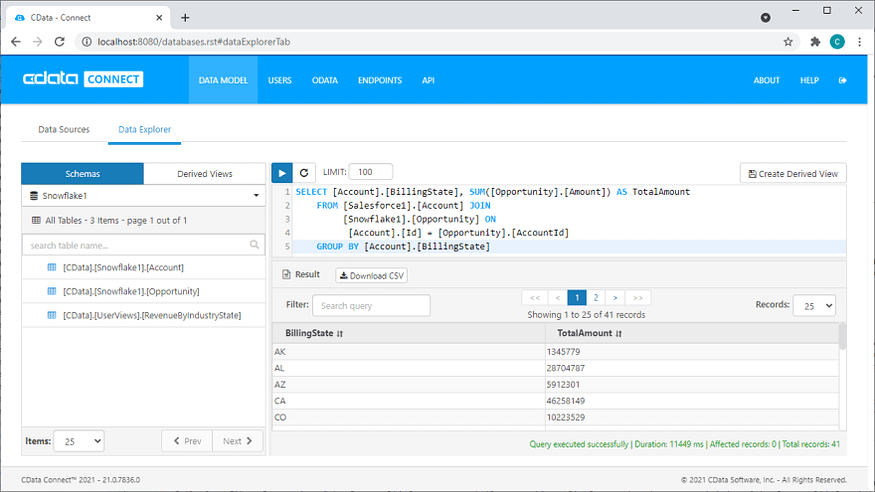Viewport: 875px width, 492px height.
Task: Click the CData Connect logo
Action: point(83,79)
